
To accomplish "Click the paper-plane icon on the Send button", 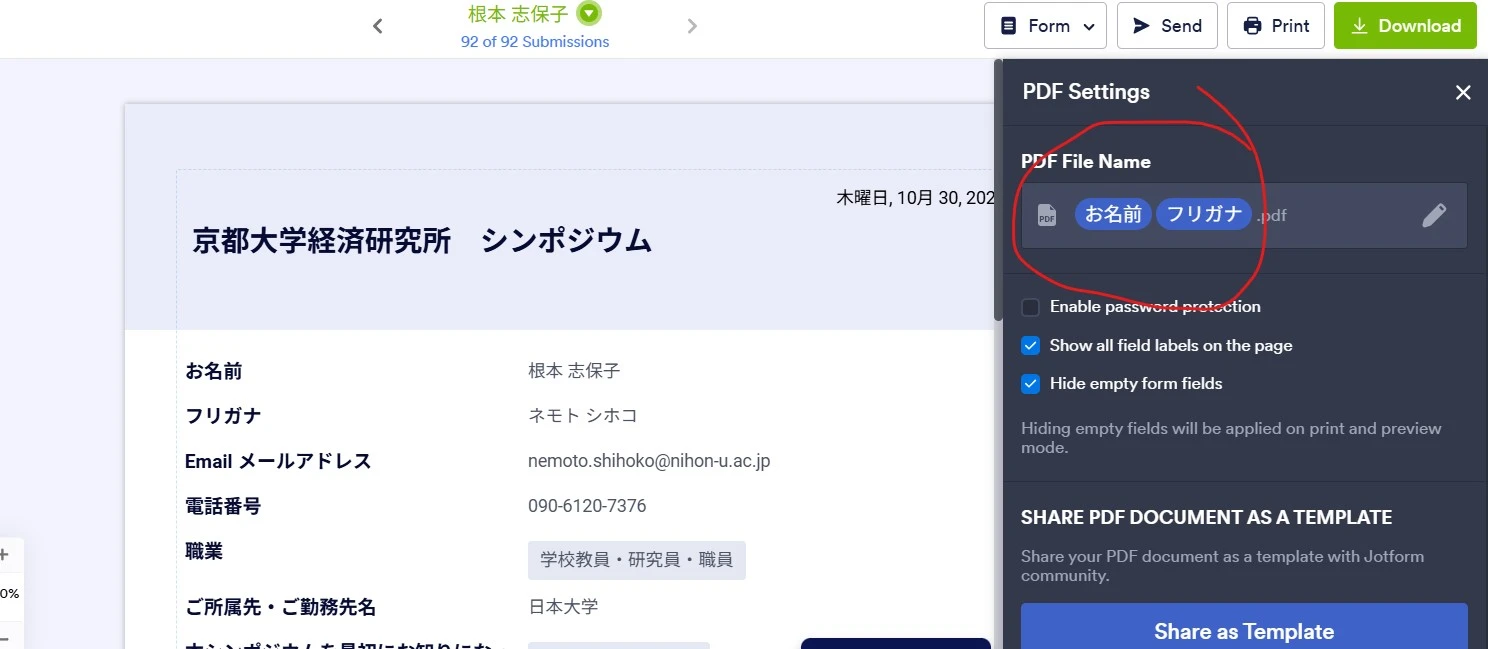I will point(1141,25).
